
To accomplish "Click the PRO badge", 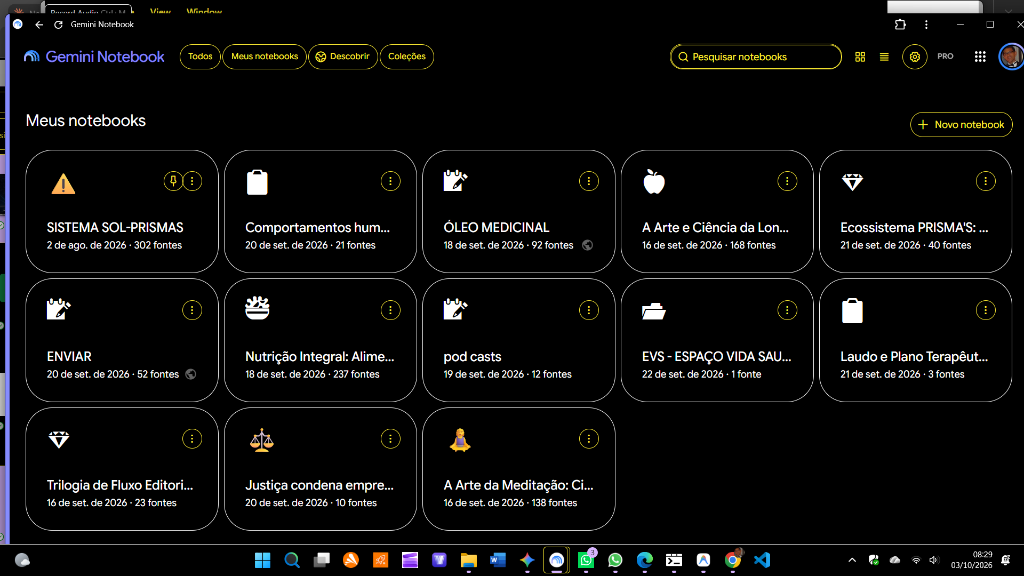I will pyautogui.click(x=945, y=56).
